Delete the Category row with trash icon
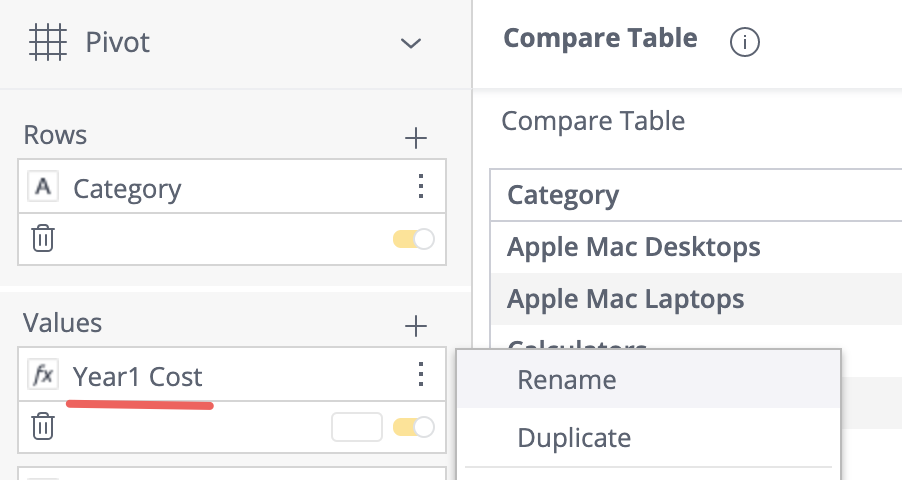Viewport: 902px width, 480px height. [43, 238]
